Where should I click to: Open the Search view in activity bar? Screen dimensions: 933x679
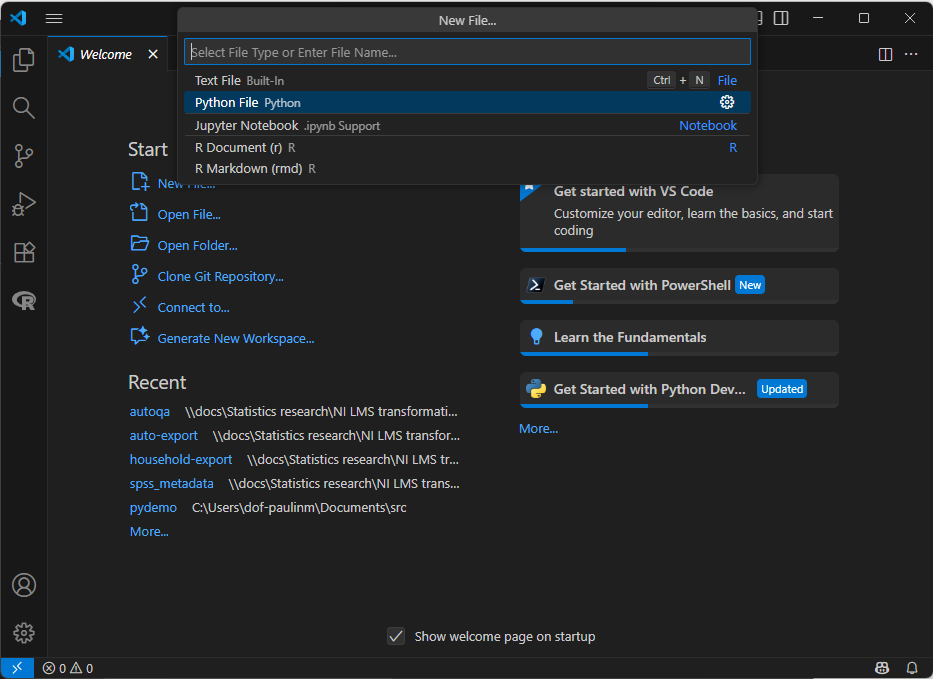[x=24, y=108]
